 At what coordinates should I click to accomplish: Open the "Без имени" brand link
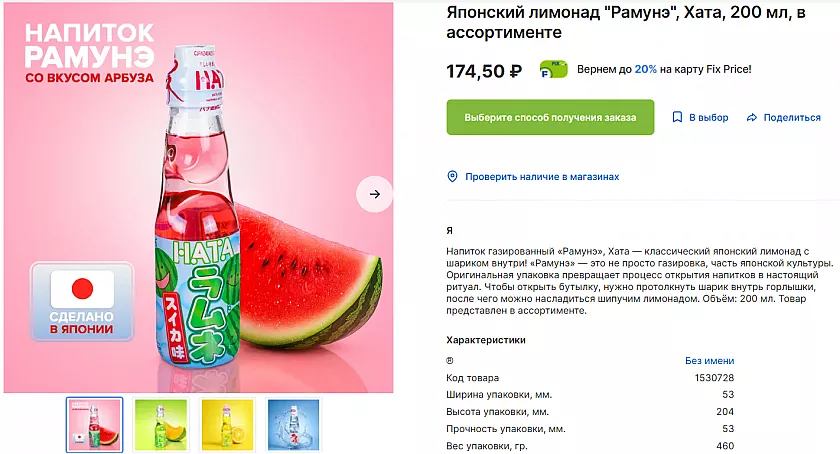pyautogui.click(x=709, y=361)
